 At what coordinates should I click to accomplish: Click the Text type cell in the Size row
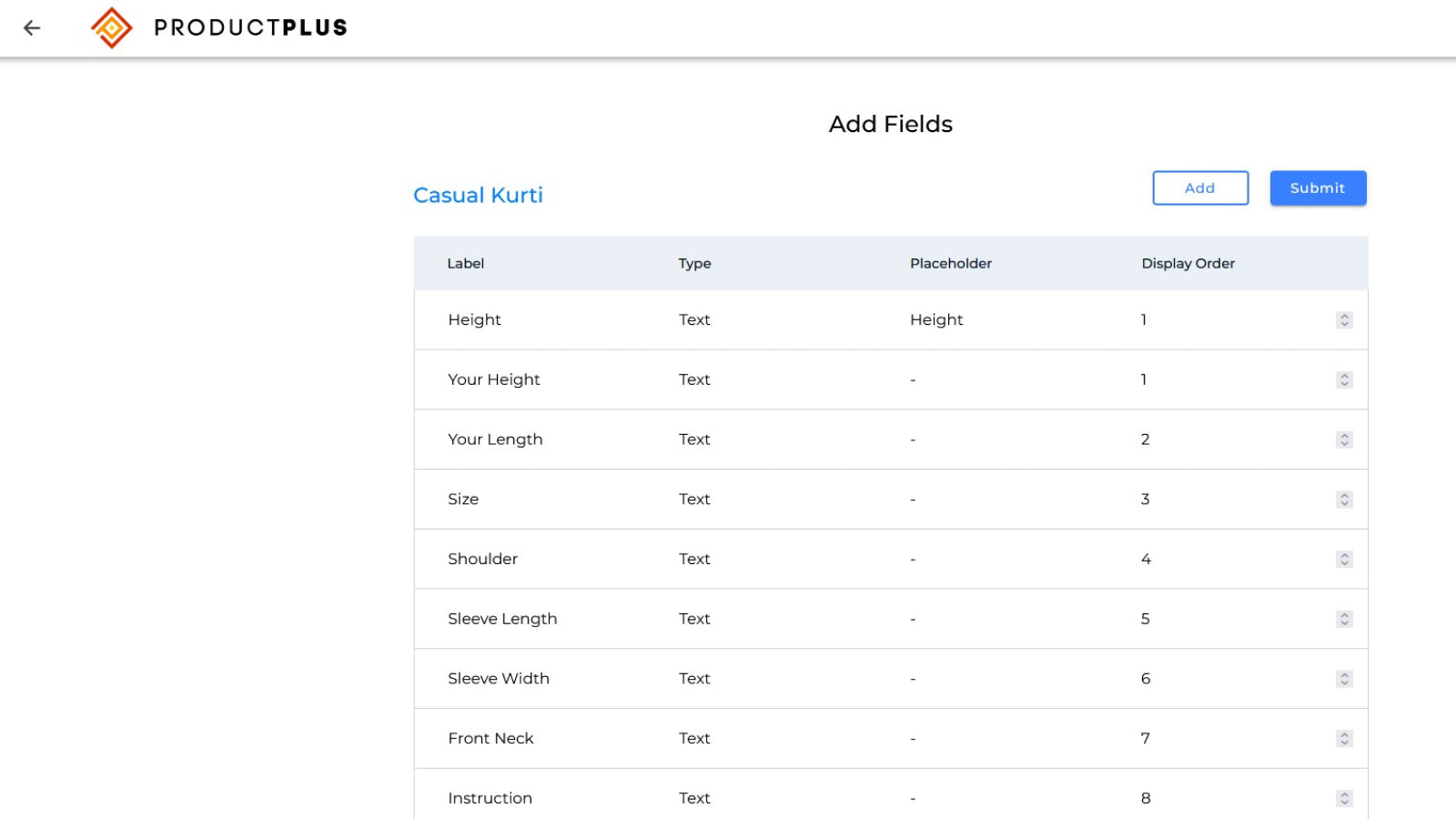click(x=693, y=499)
